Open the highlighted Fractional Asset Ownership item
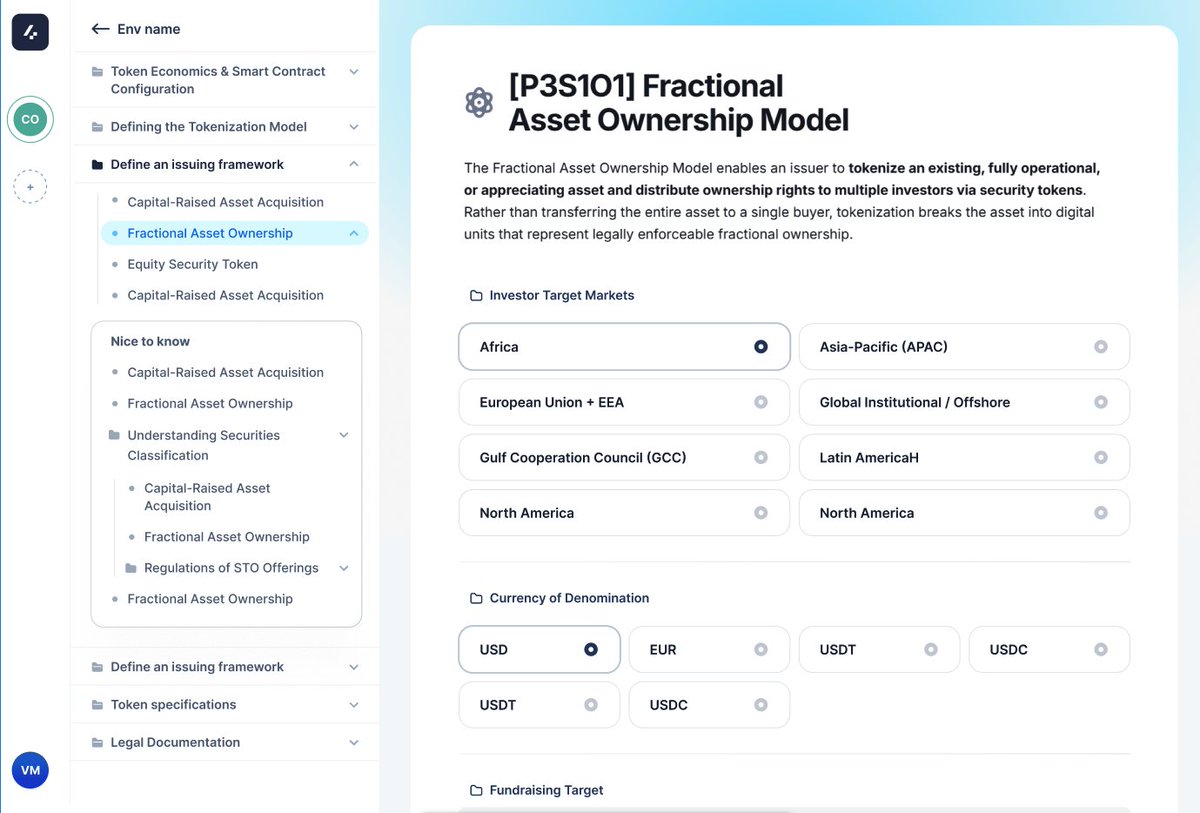The width and height of the screenshot is (1200, 813). pos(235,233)
